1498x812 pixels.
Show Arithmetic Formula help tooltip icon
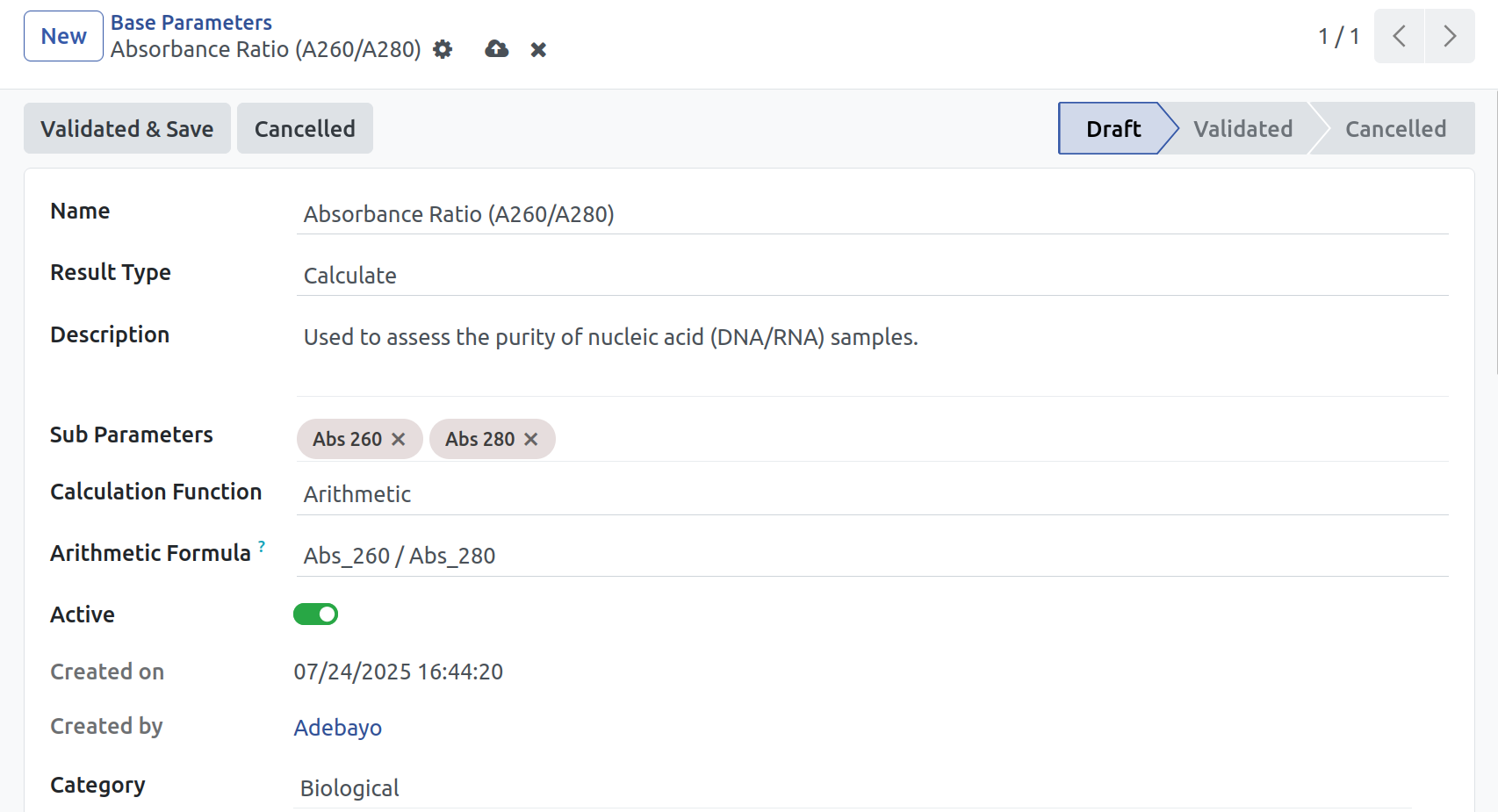[x=262, y=545]
